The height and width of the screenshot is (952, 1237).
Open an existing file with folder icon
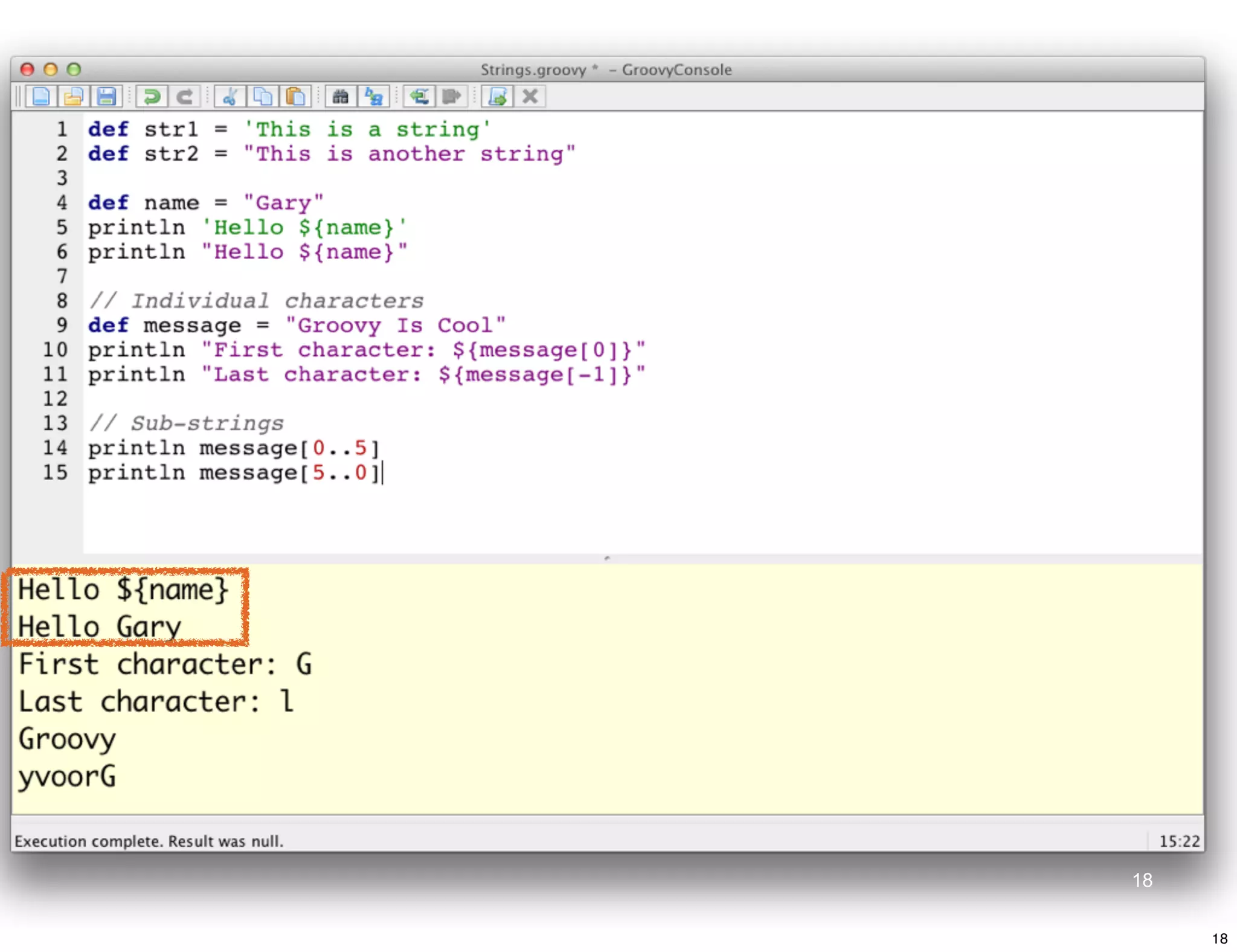point(74,97)
